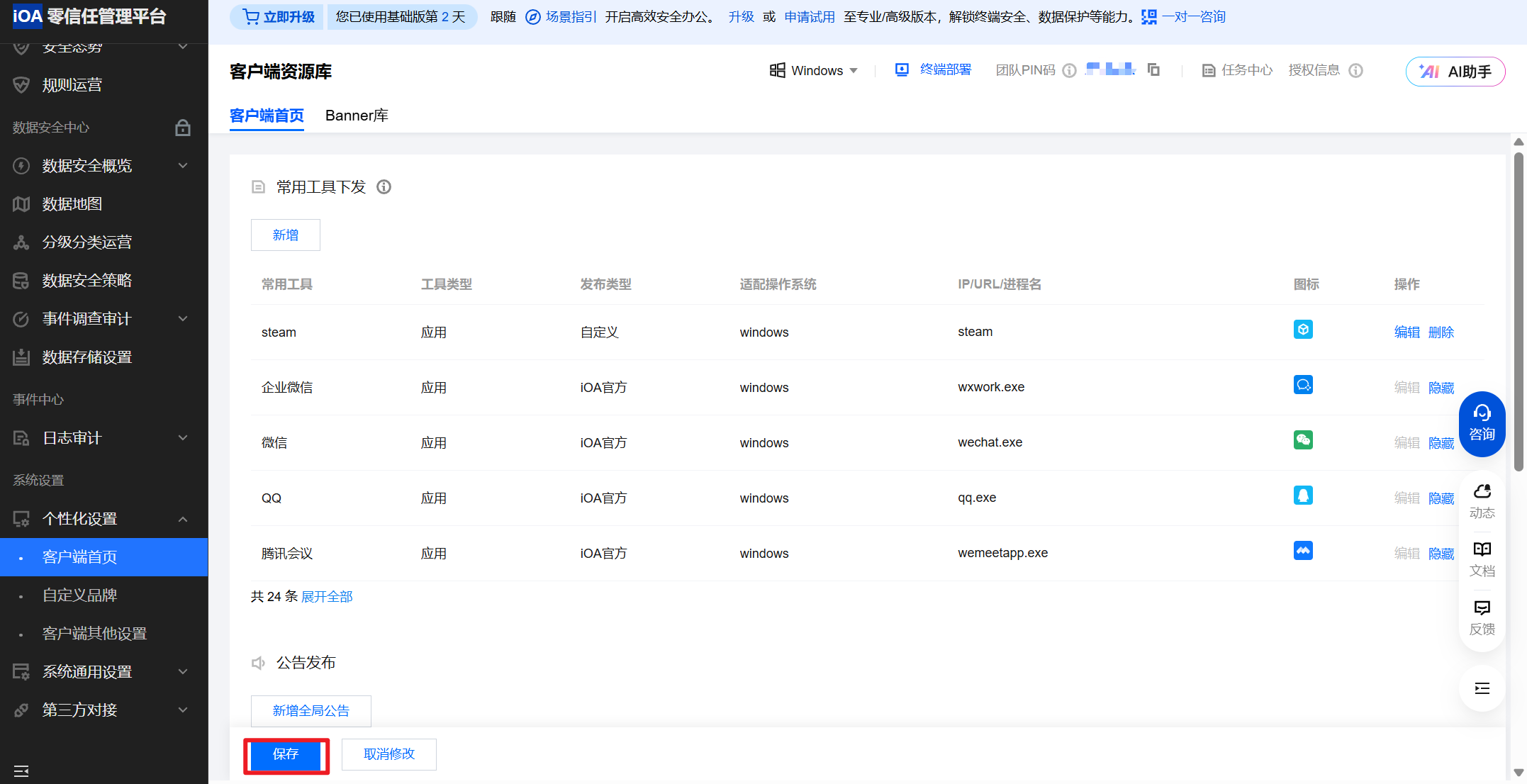Click the info icon next to 常用工具下发

click(384, 186)
